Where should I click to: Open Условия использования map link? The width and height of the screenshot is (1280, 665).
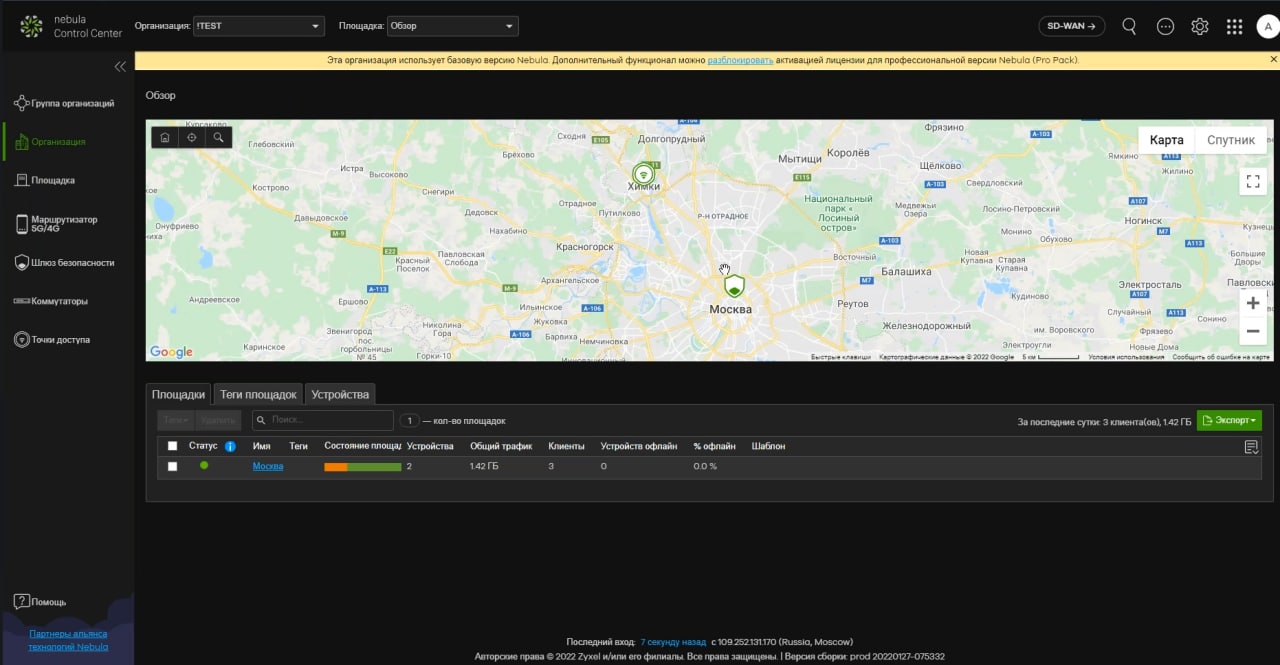(1126, 357)
